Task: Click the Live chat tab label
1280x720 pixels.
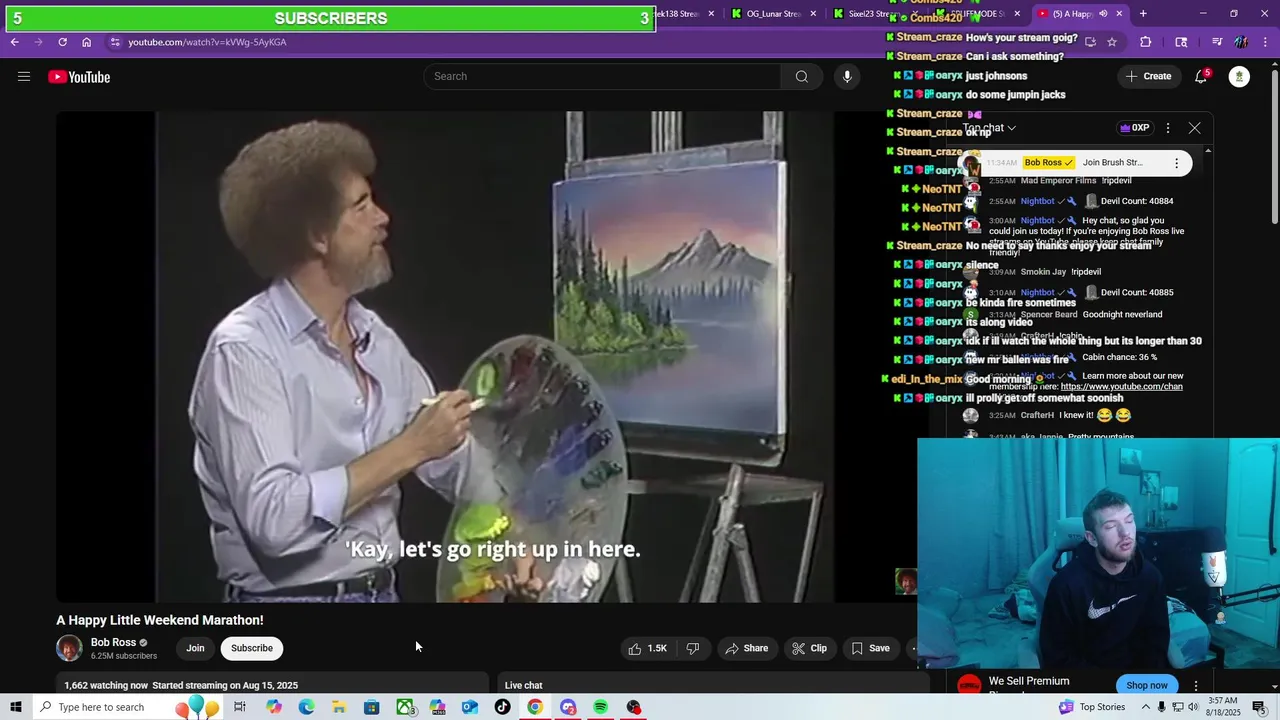Action: pyautogui.click(x=523, y=686)
